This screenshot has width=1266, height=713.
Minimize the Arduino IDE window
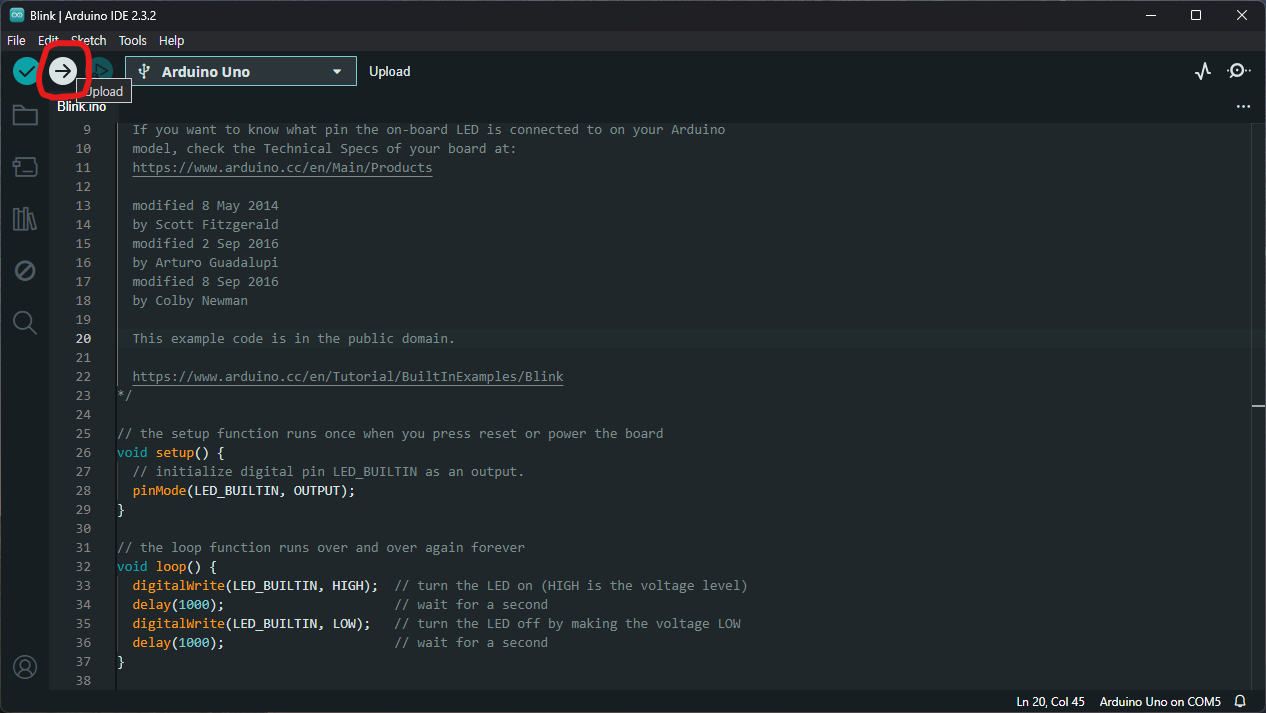1150,15
